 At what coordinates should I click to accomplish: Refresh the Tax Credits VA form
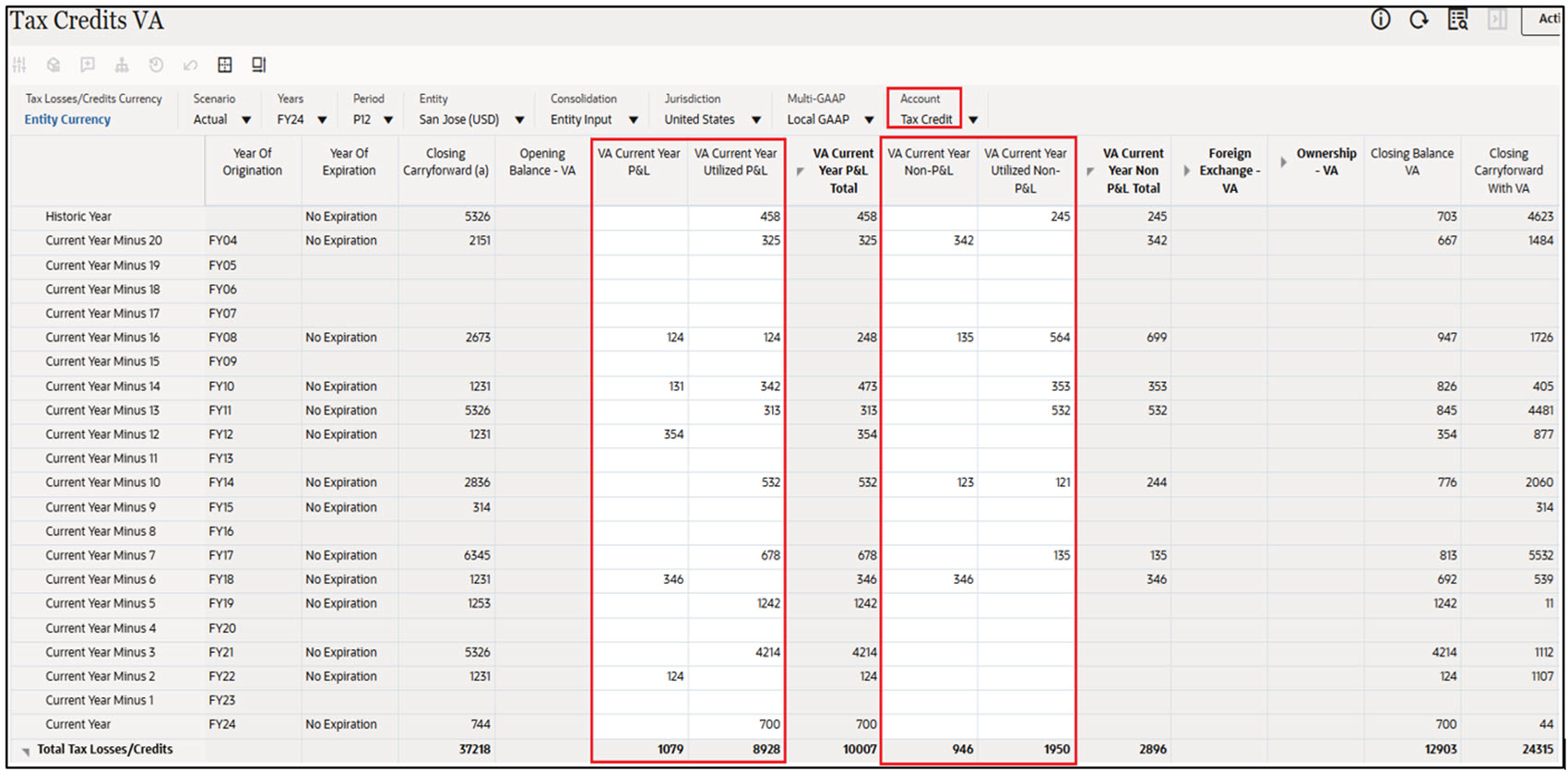(1419, 19)
